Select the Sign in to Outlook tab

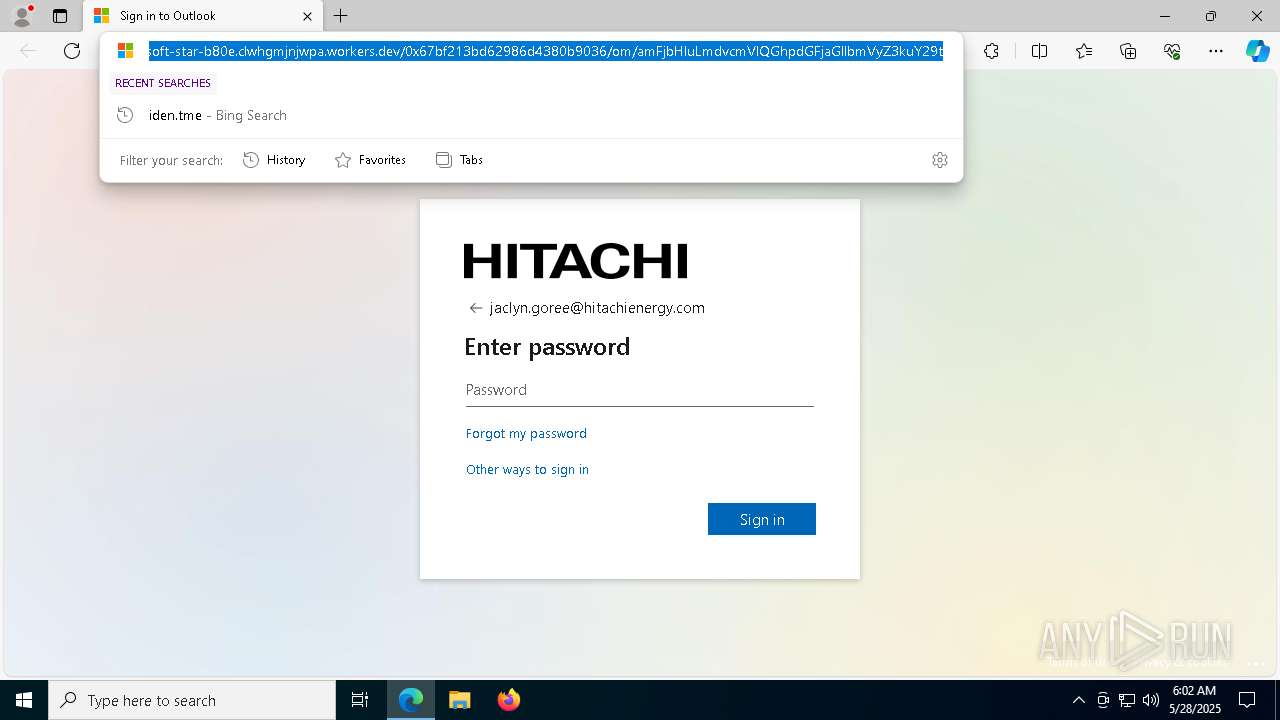203,16
